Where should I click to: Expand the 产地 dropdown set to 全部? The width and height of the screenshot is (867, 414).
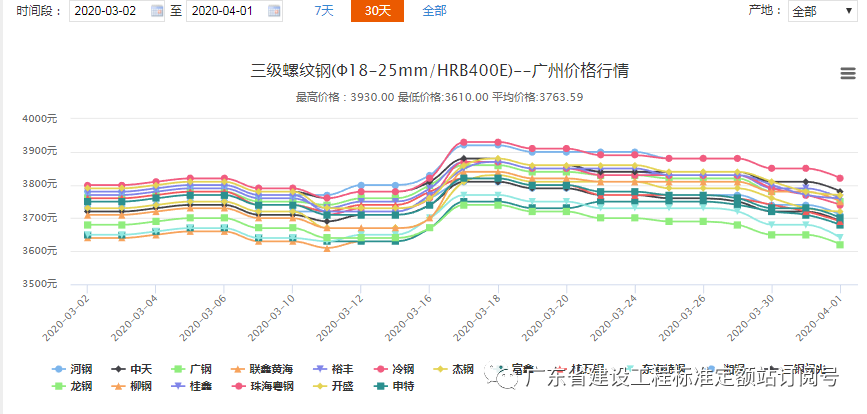(823, 11)
